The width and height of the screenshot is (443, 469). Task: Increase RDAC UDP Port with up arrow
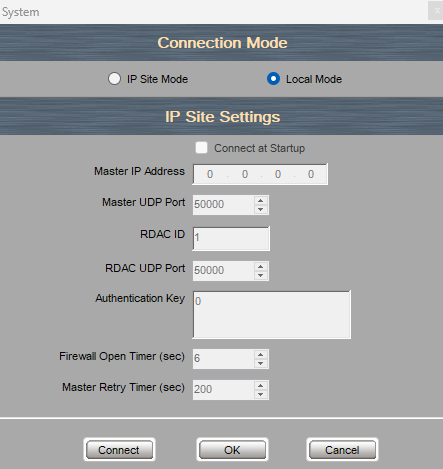tap(261, 267)
